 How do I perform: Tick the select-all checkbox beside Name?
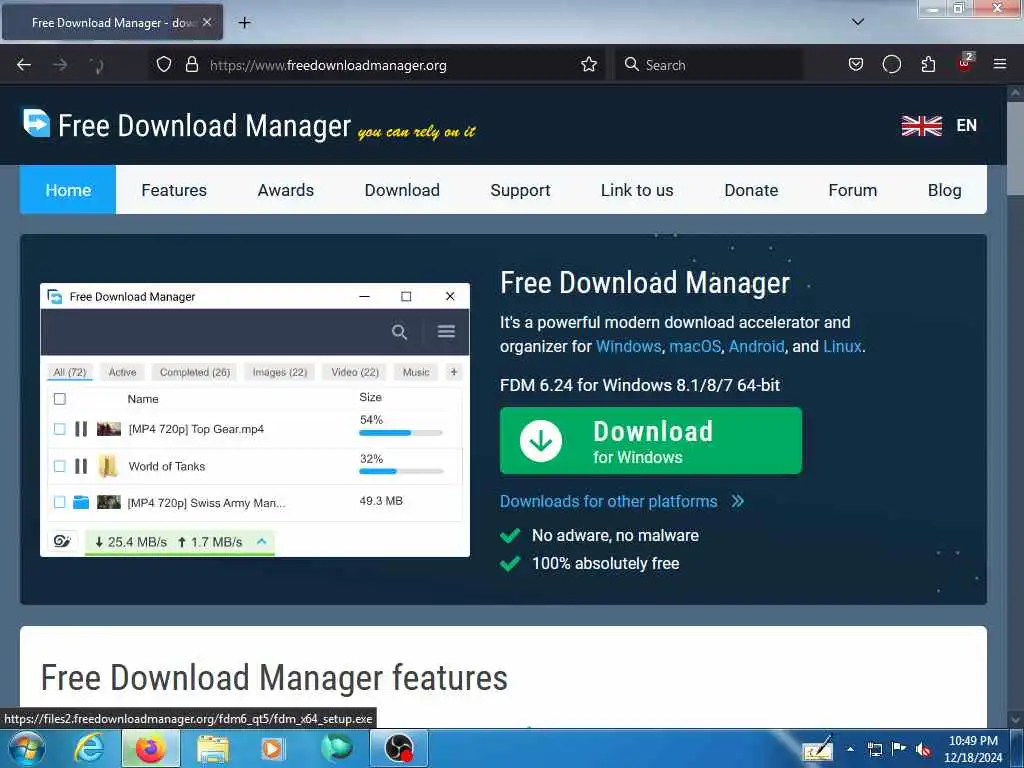pyautogui.click(x=59, y=399)
